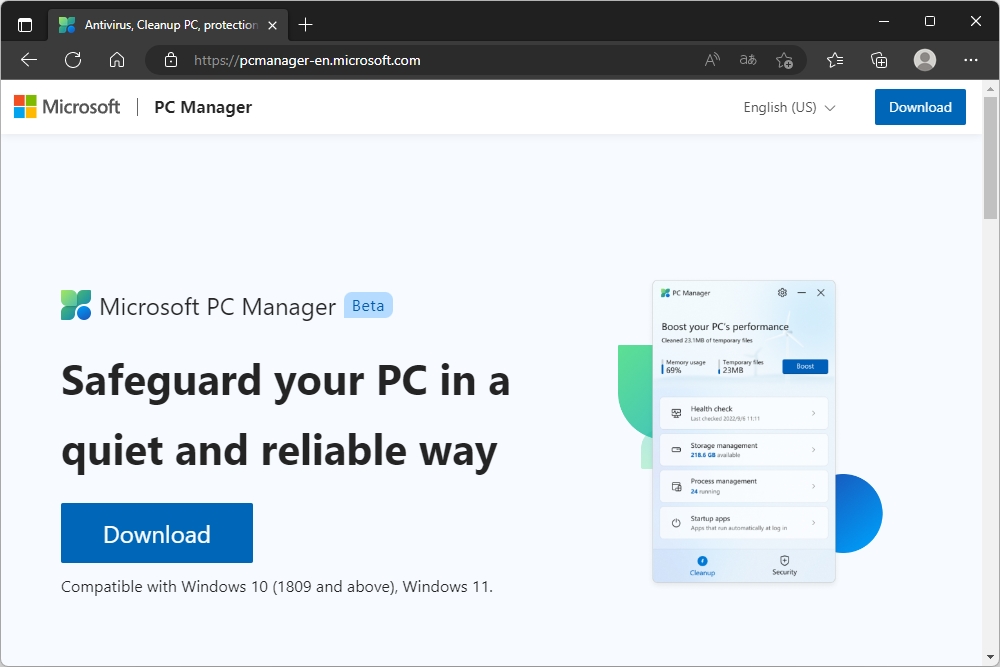Click the Storage management drive icon
The width and height of the screenshot is (1000, 667).
676,450
